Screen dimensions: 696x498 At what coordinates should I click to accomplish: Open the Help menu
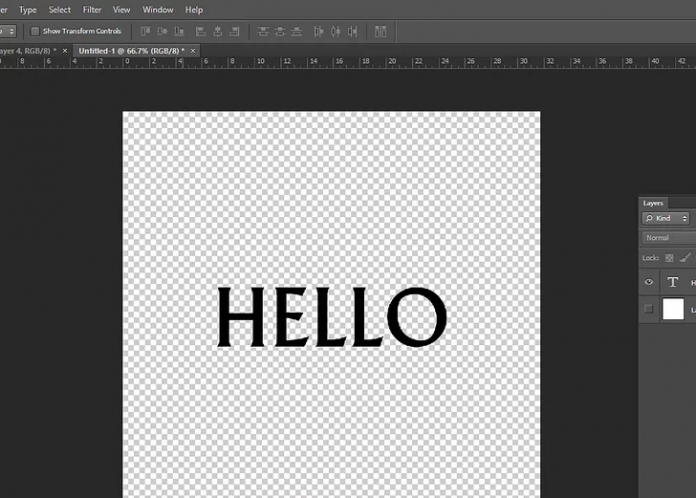(194, 9)
